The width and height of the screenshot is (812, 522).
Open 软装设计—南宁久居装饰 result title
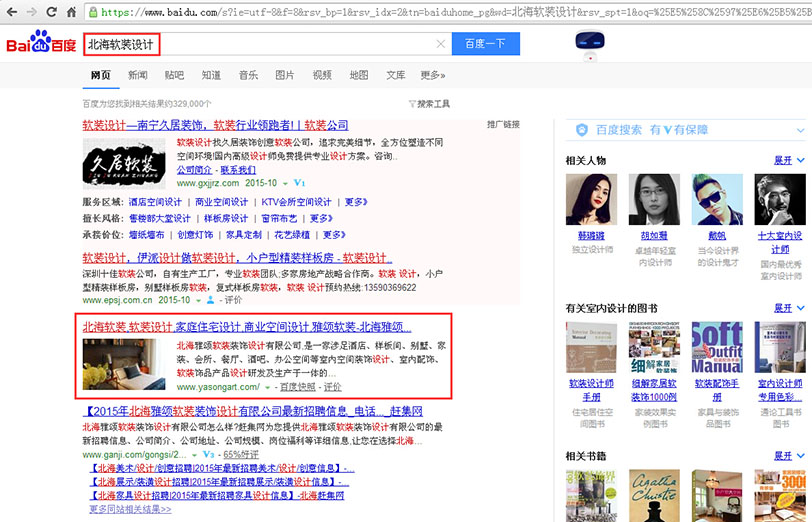tap(215, 125)
